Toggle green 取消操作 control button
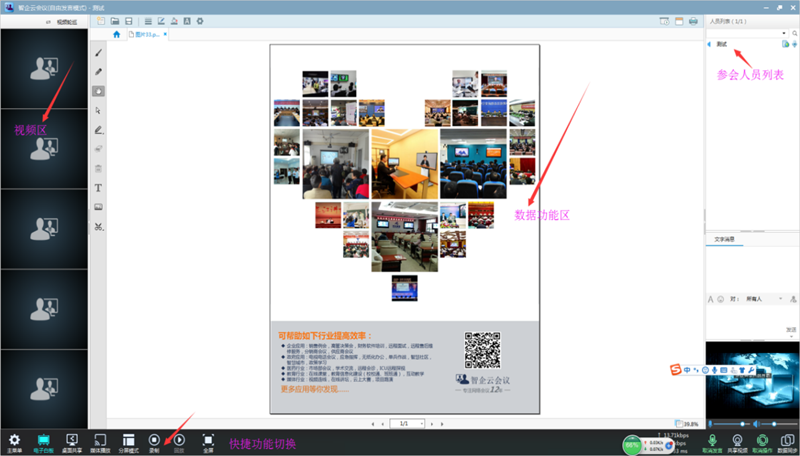The height and width of the screenshot is (456, 800). [762, 443]
